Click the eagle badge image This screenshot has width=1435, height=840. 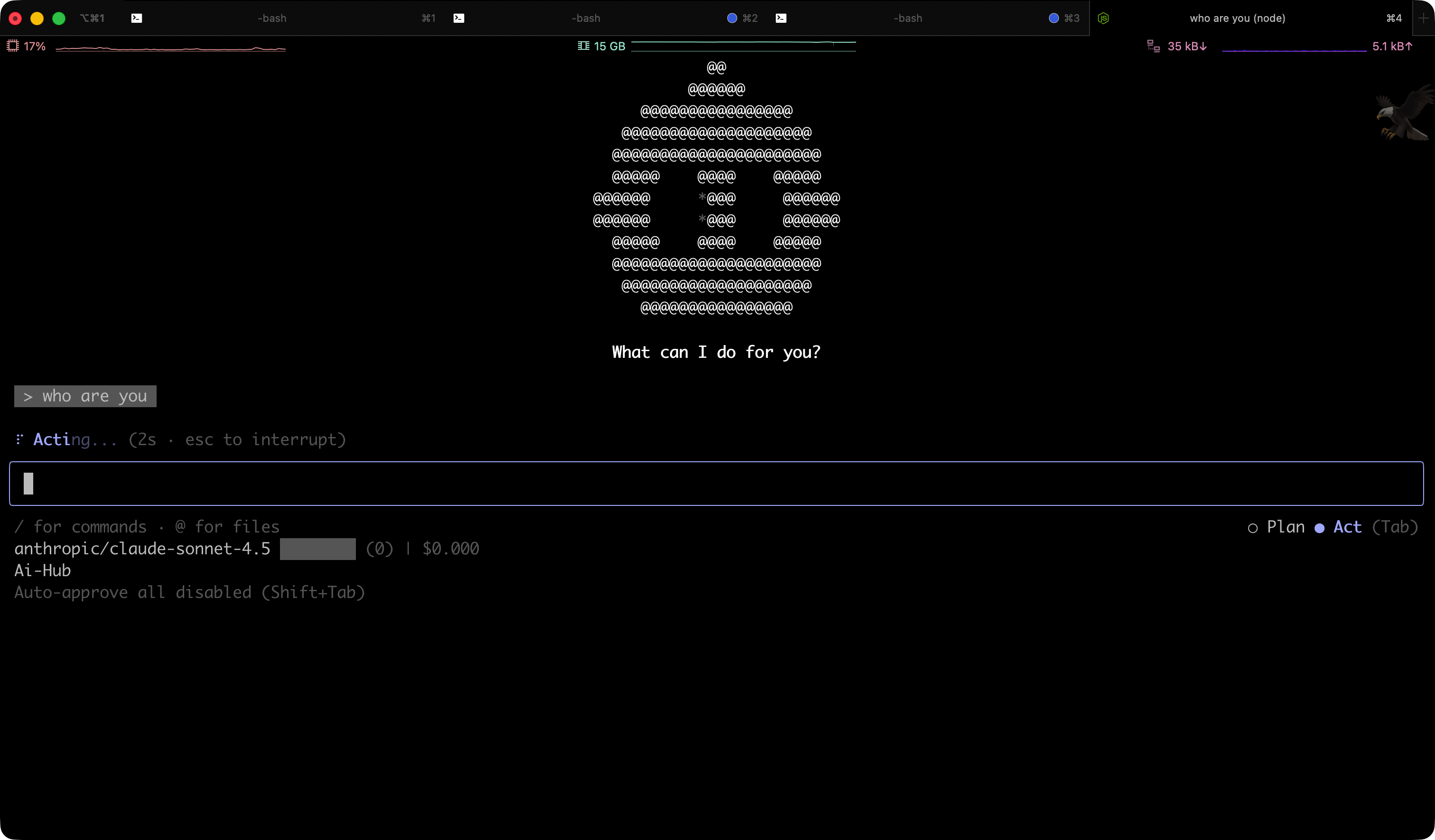tap(1404, 113)
